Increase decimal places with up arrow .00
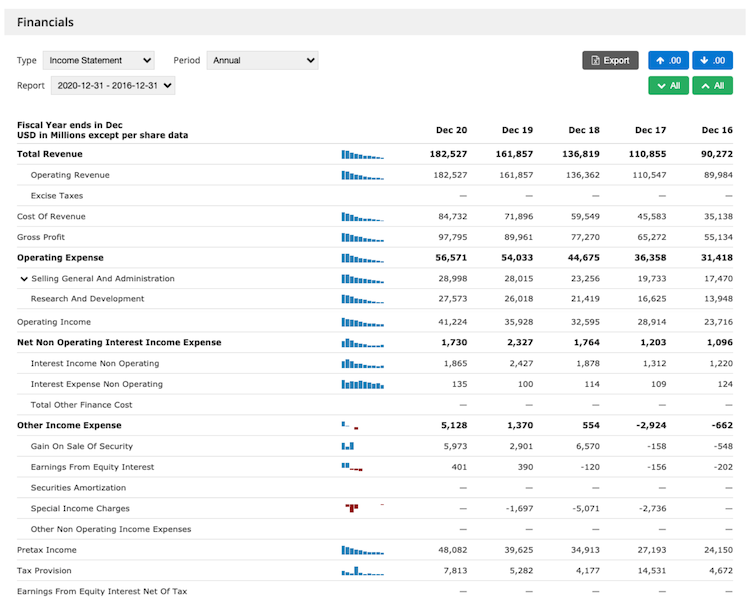 (668, 60)
